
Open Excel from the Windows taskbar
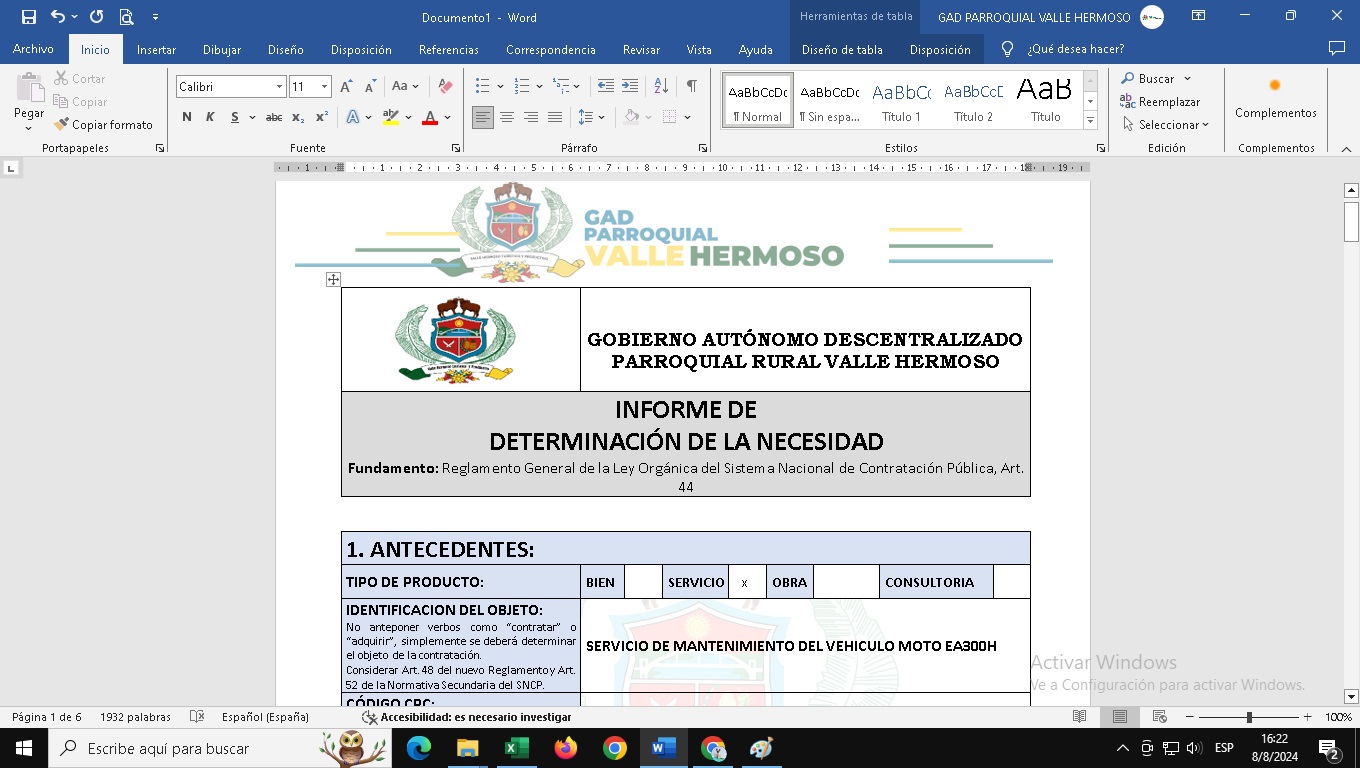click(517, 748)
